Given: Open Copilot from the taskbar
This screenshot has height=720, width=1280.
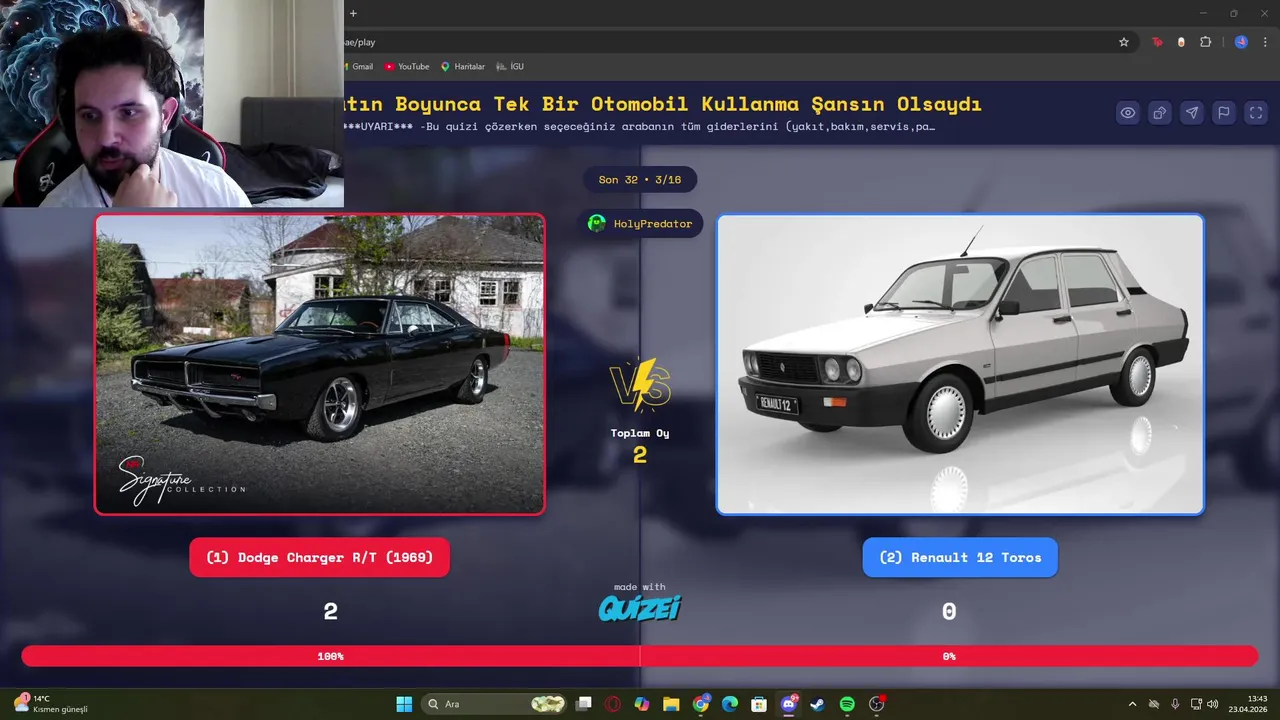Looking at the screenshot, I should (x=641, y=704).
